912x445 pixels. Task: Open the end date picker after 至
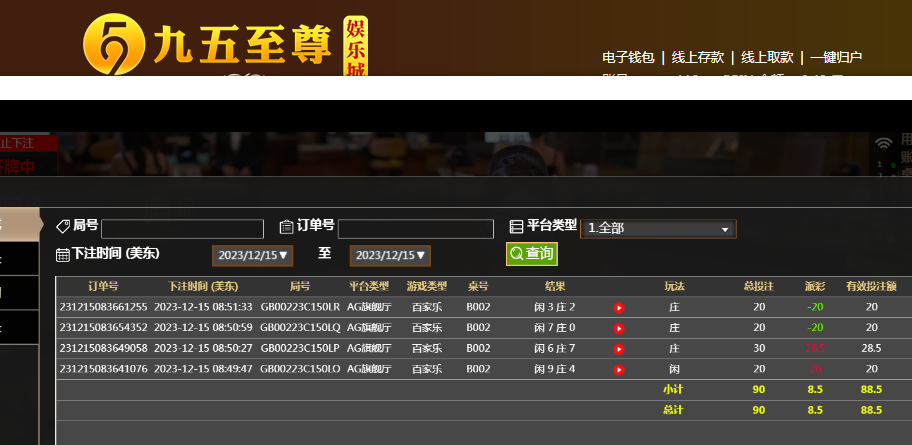pos(390,256)
